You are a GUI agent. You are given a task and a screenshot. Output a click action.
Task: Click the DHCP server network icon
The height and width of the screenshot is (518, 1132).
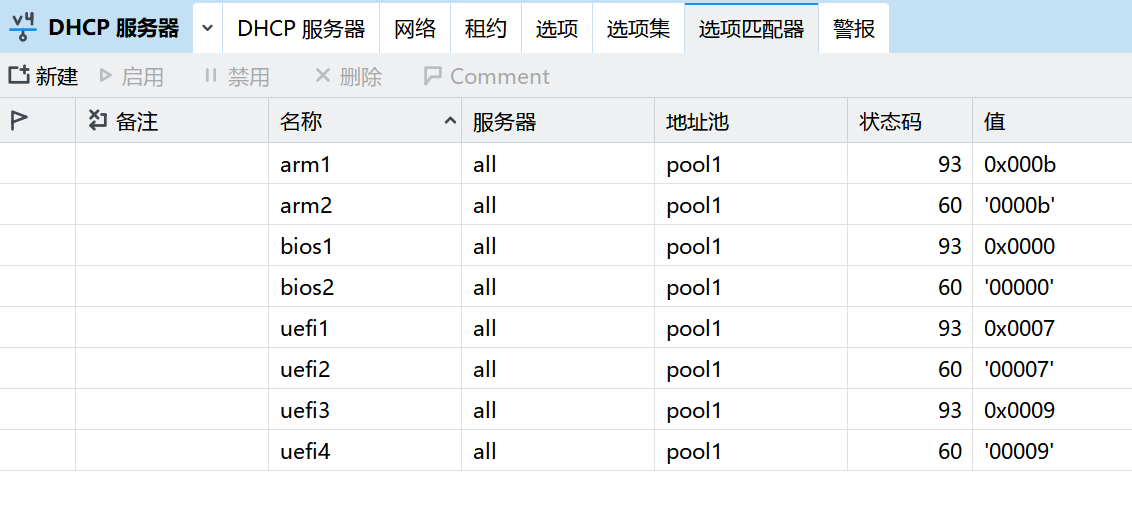(23, 28)
